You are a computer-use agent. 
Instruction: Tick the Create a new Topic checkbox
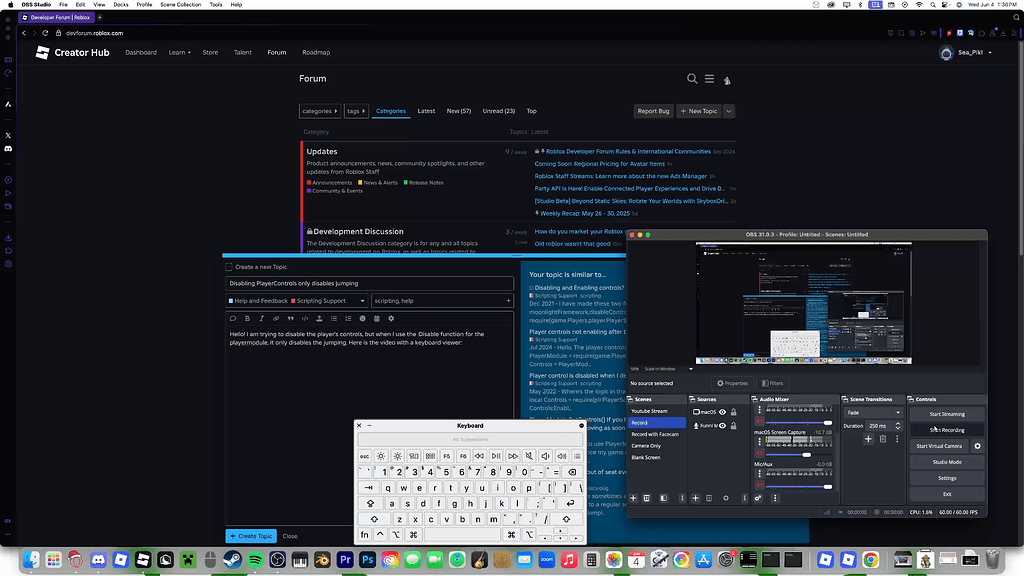point(229,267)
